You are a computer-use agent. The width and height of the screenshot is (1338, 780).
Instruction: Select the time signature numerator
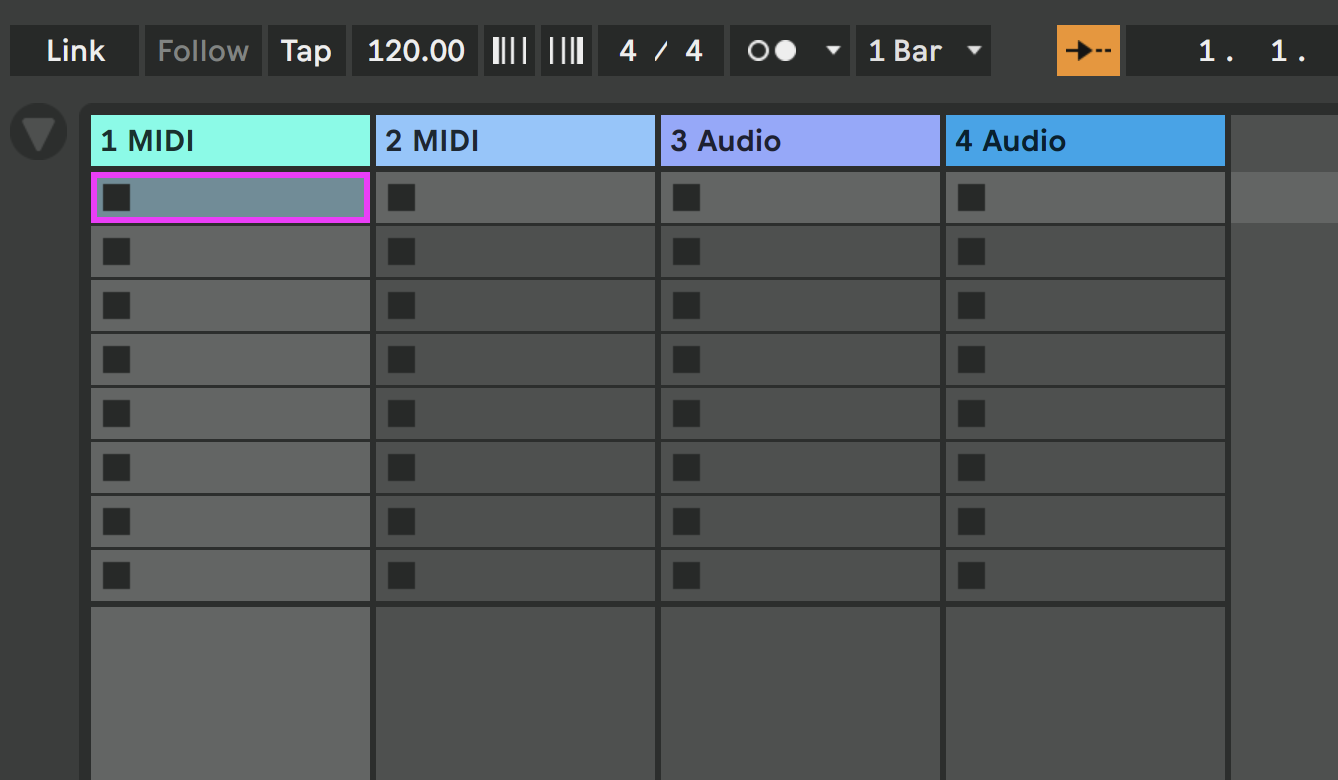628,51
